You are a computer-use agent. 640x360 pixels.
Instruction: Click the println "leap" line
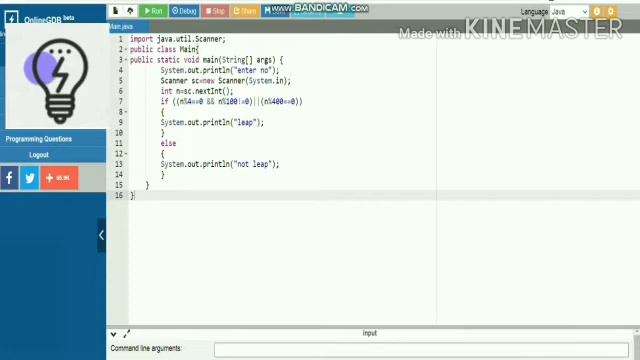(x=212, y=122)
